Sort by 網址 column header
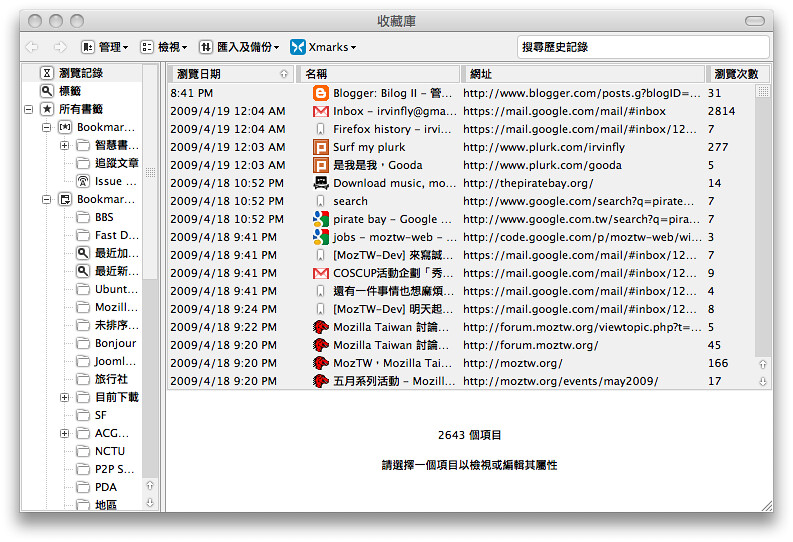The height and width of the screenshot is (542, 793). [583, 74]
